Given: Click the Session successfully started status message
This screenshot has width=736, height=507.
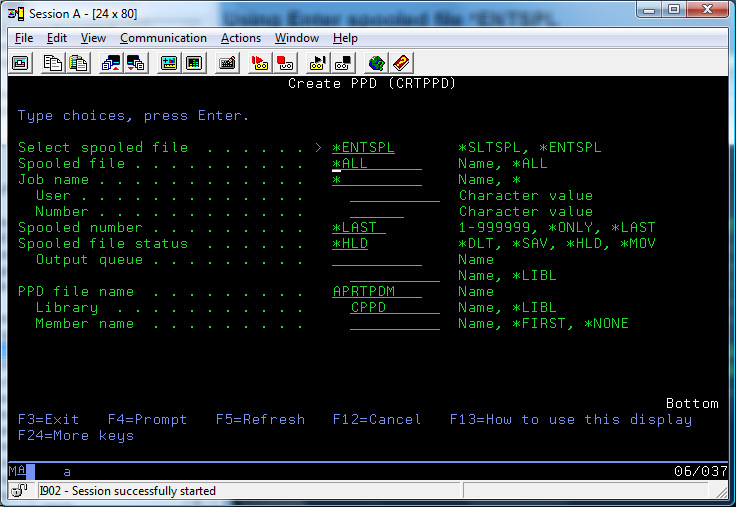Looking at the screenshot, I should [127, 491].
